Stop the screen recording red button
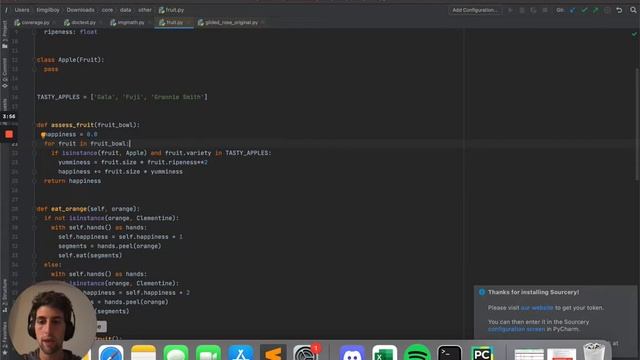The width and height of the screenshot is (640, 360). click(x=9, y=134)
